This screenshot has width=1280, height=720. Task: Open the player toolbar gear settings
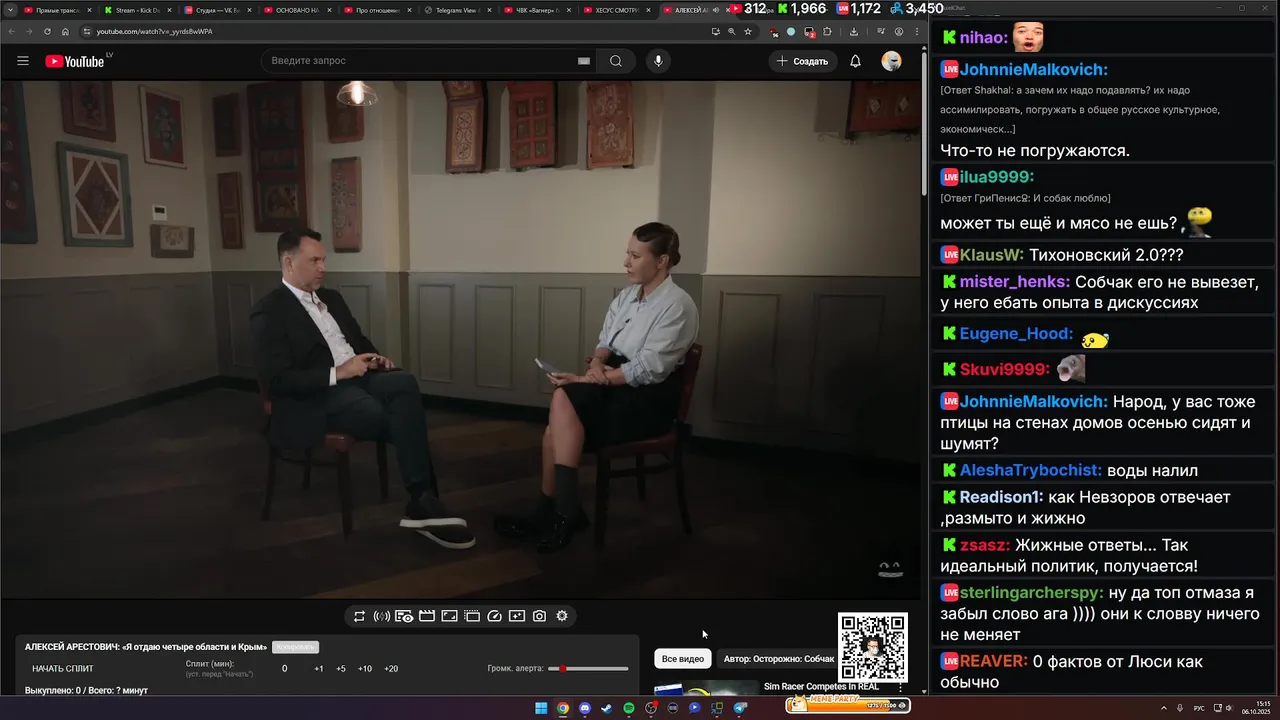click(x=562, y=616)
